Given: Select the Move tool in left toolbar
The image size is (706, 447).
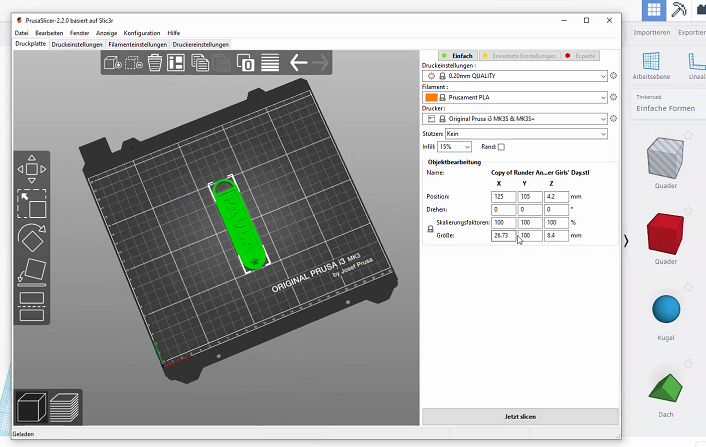Looking at the screenshot, I should pyautogui.click(x=32, y=169).
